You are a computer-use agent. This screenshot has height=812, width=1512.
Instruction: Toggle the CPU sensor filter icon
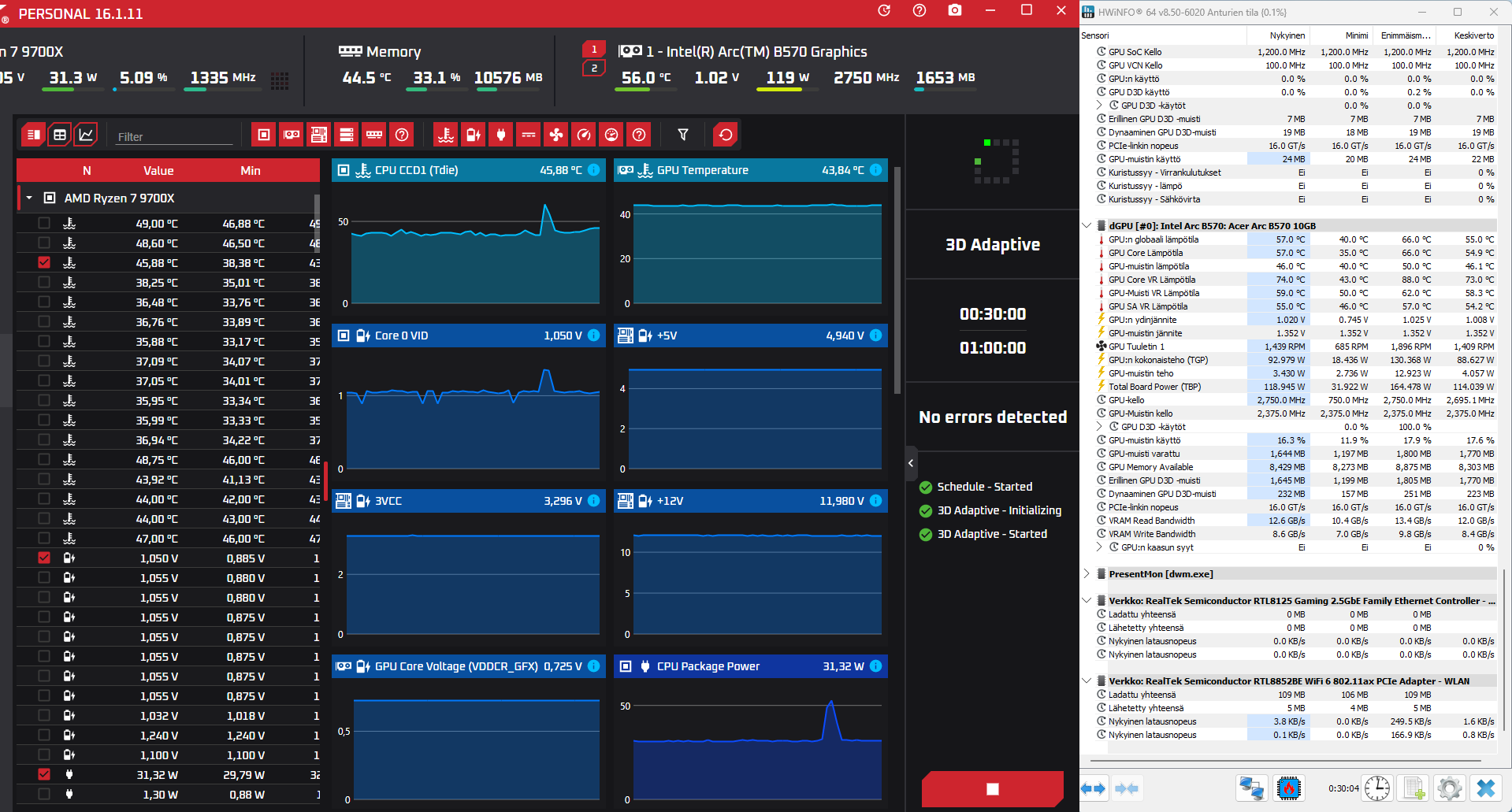264,135
